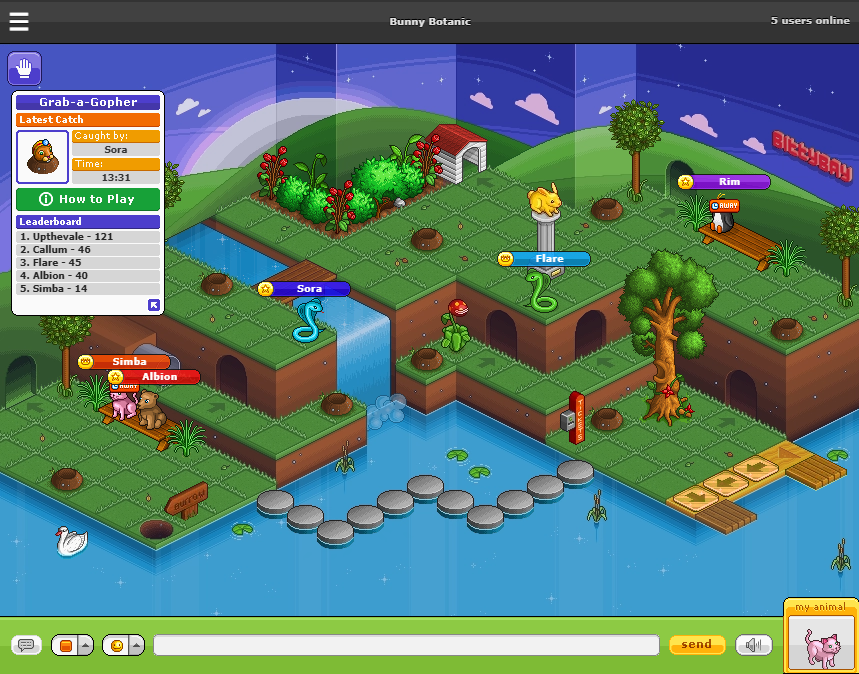The width and height of the screenshot is (859, 674).
Task: Select Simba - 14 leaderboard entry
Action: [x=88, y=289]
